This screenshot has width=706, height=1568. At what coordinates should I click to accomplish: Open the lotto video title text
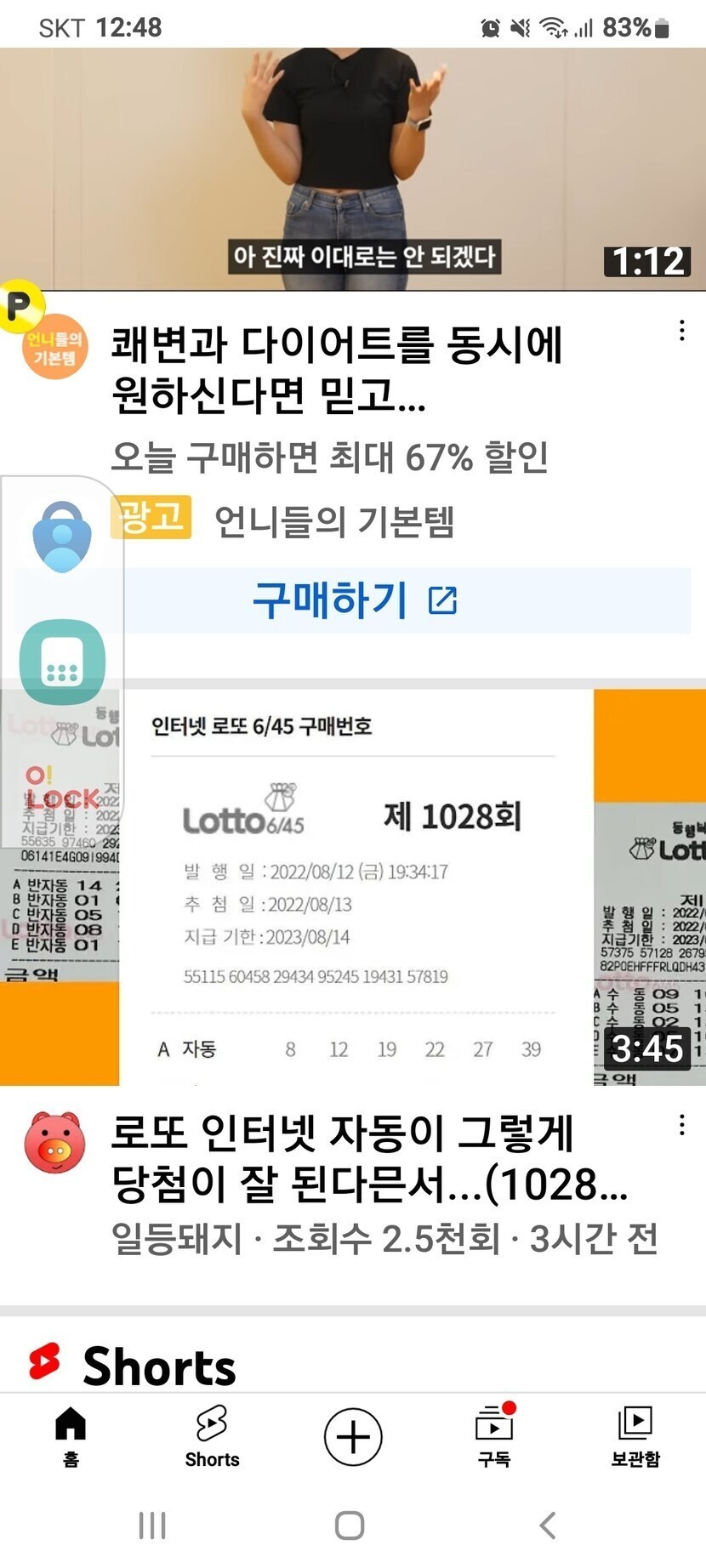coord(370,1158)
